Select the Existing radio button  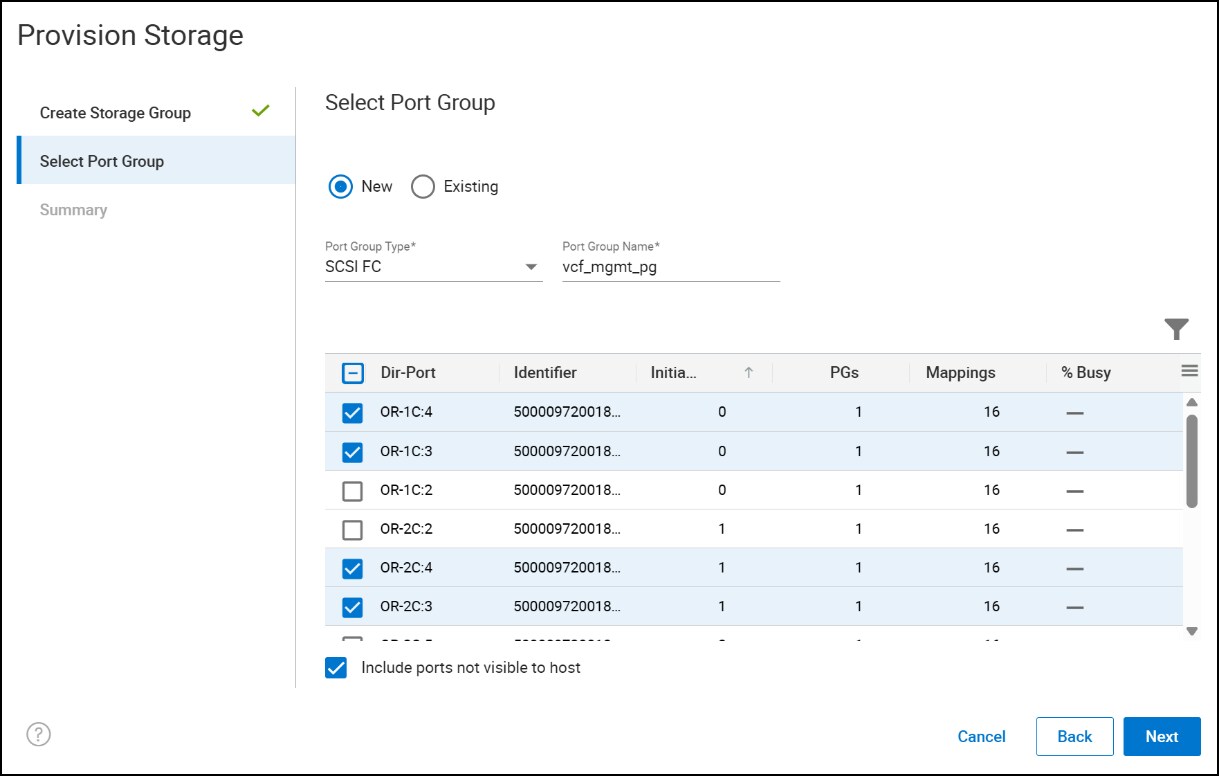coord(423,187)
